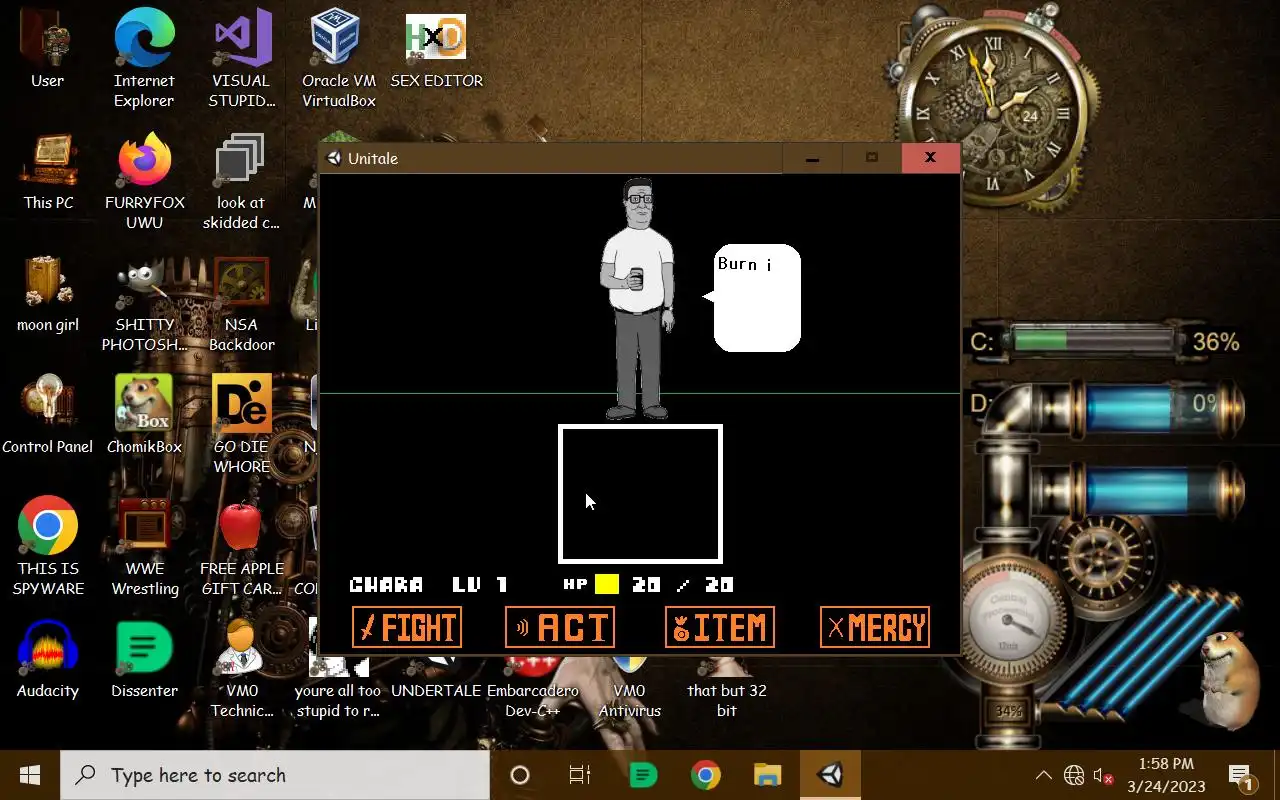Open the Internet Explorer desktop shortcut
The height and width of the screenshot is (800, 1280).
pyautogui.click(x=144, y=58)
